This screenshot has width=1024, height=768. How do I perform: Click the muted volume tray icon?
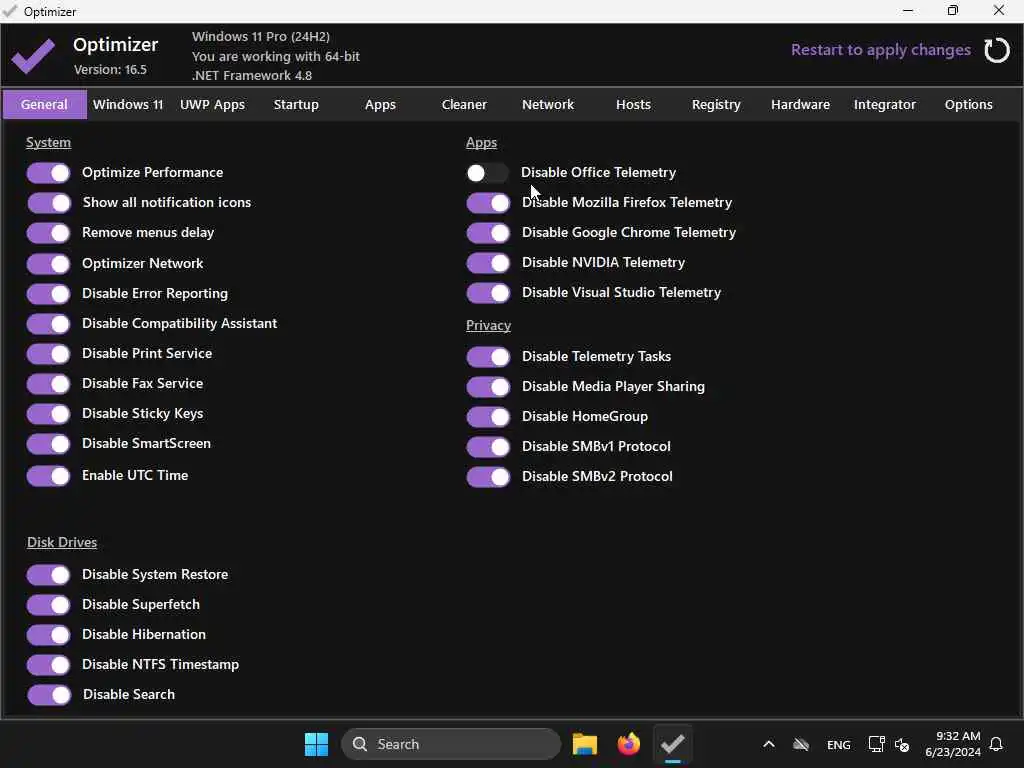point(902,744)
